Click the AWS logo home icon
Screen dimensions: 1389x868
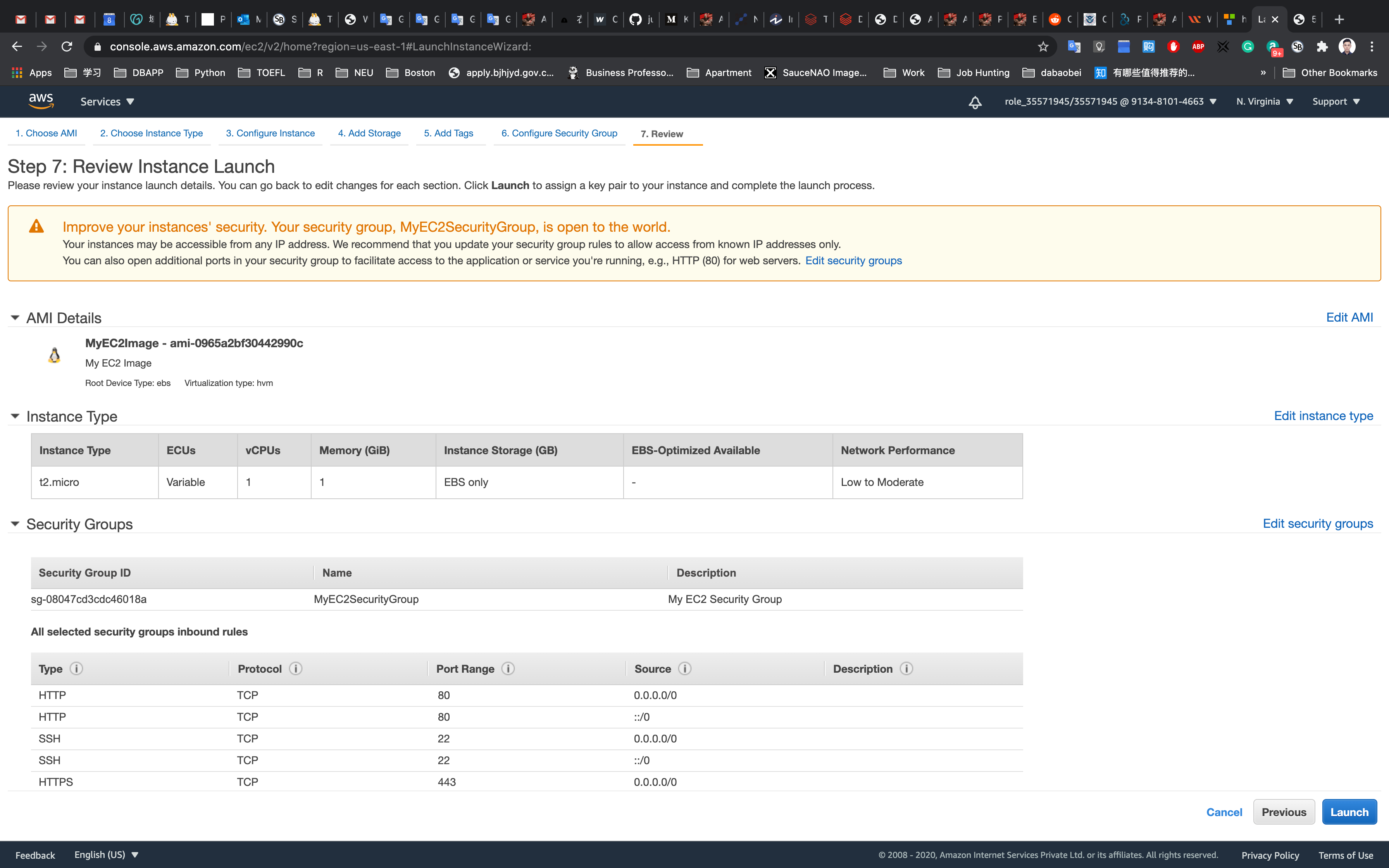click(x=41, y=101)
